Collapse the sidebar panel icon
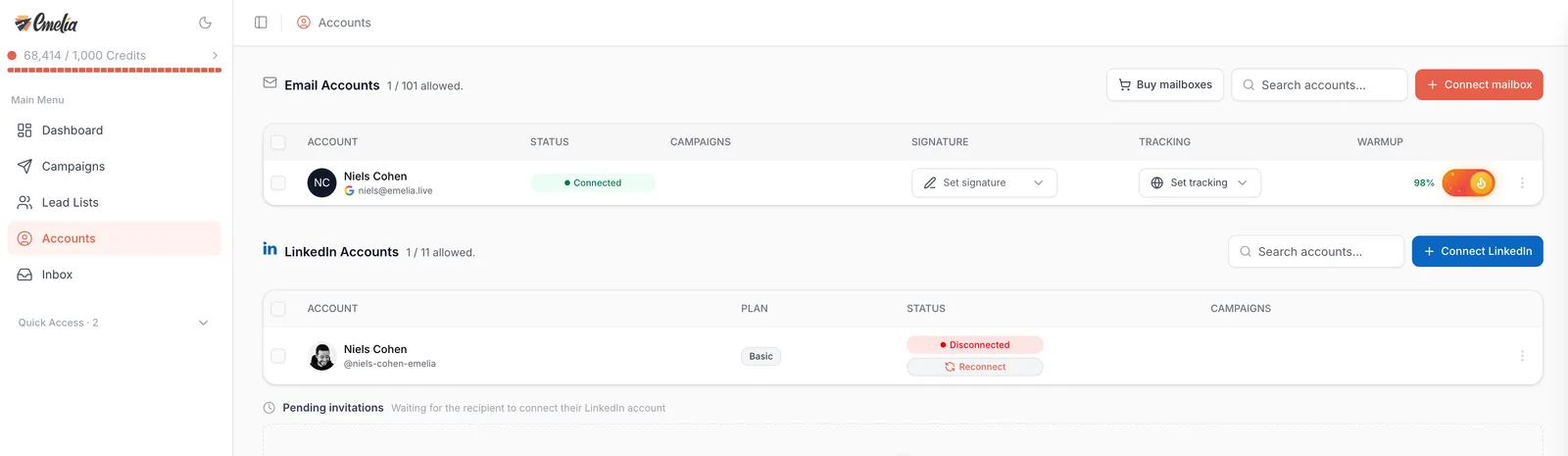Screen dimensions: 1568x456 (x=261, y=23)
